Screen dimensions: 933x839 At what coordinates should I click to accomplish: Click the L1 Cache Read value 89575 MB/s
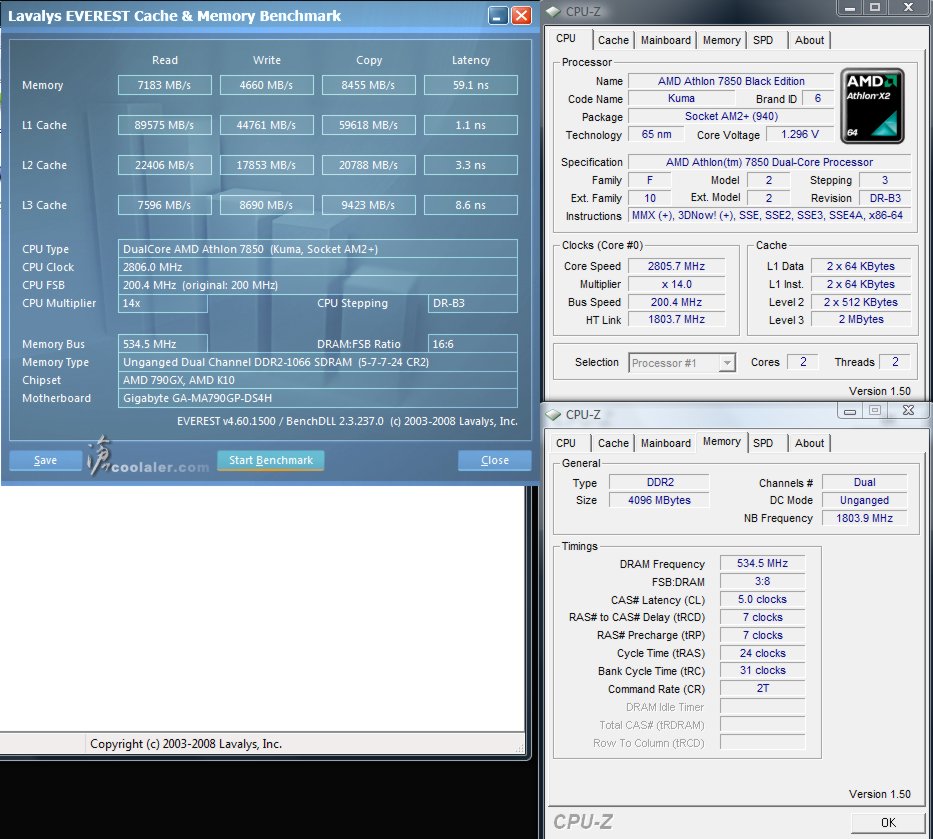[165, 125]
